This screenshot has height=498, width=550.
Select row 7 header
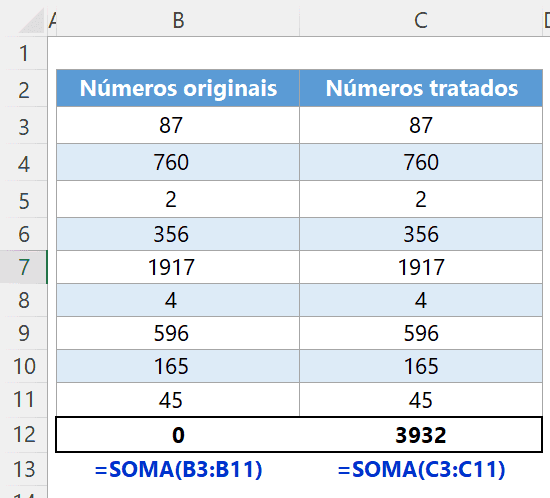[24, 267]
